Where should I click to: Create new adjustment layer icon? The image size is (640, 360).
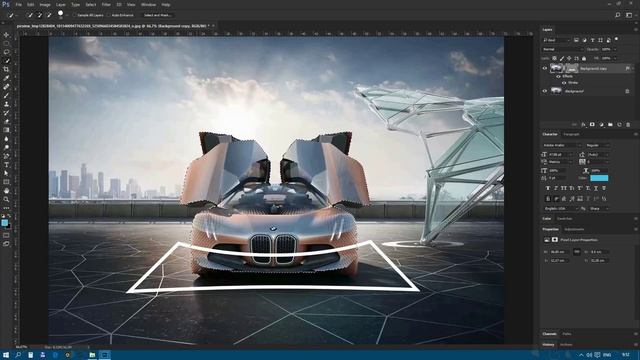pos(601,124)
